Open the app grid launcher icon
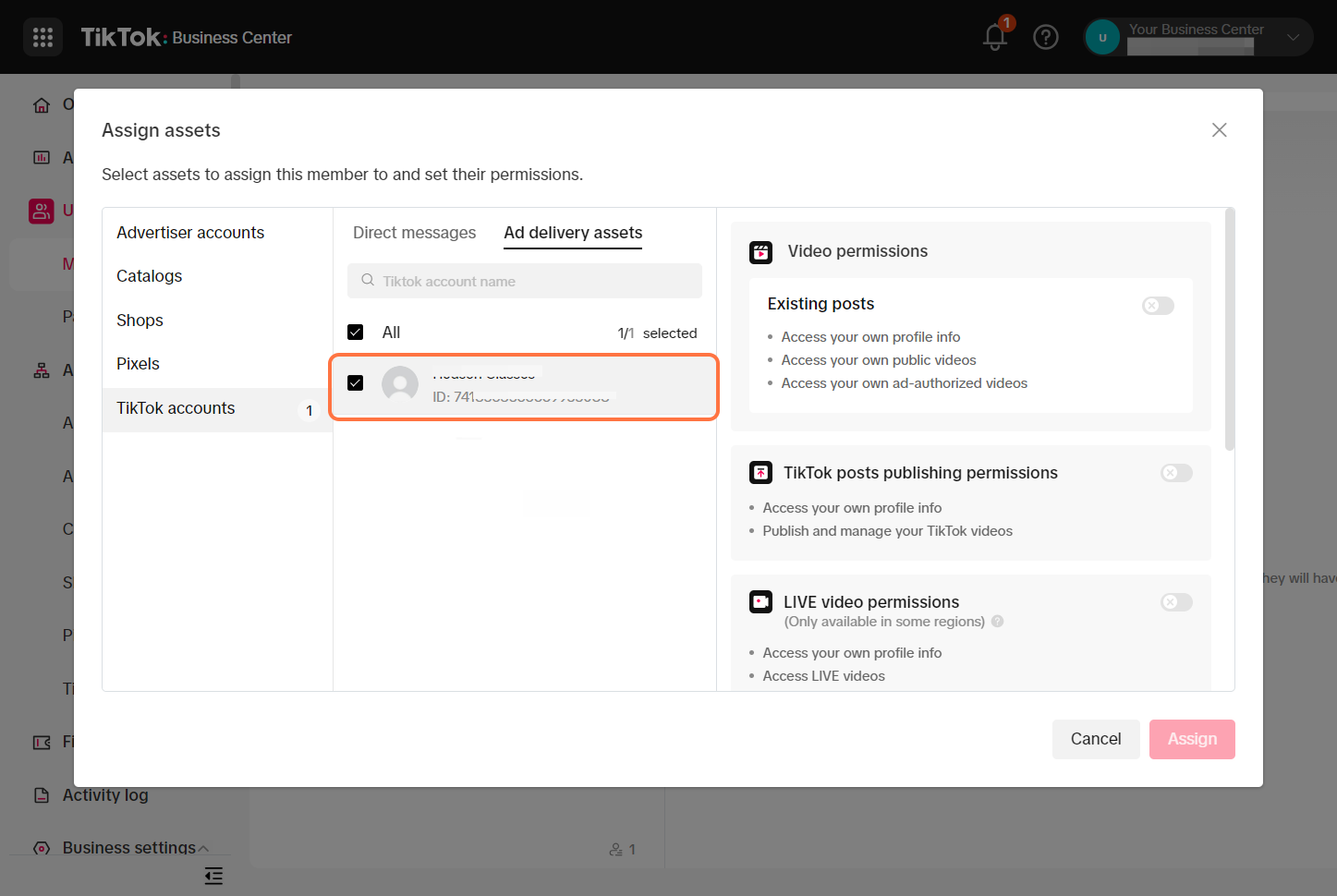The height and width of the screenshot is (896, 1337). point(43,38)
